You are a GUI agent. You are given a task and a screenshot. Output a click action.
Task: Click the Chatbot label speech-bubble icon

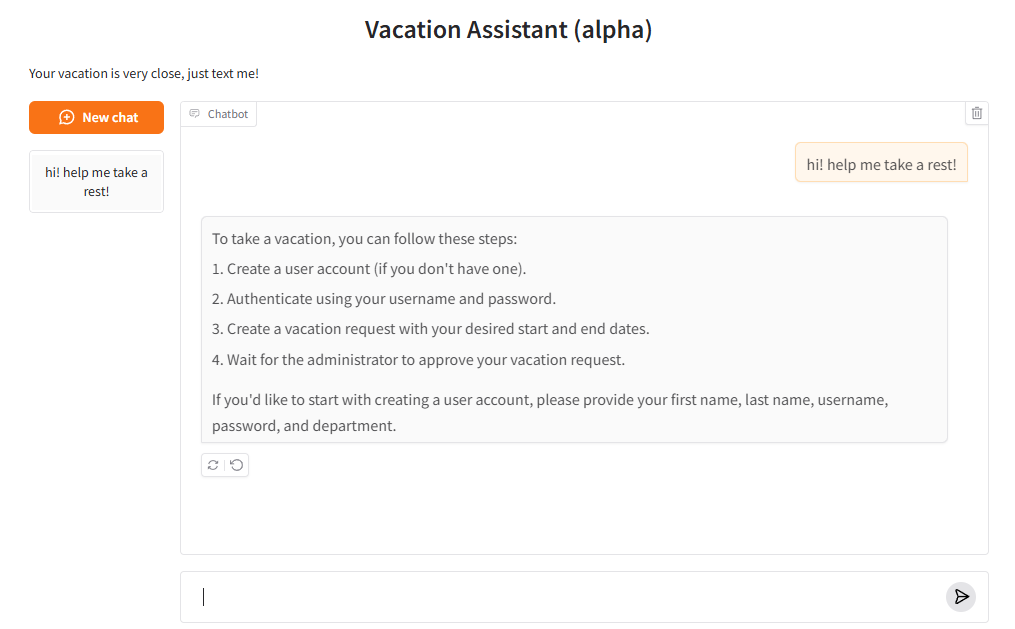(195, 114)
